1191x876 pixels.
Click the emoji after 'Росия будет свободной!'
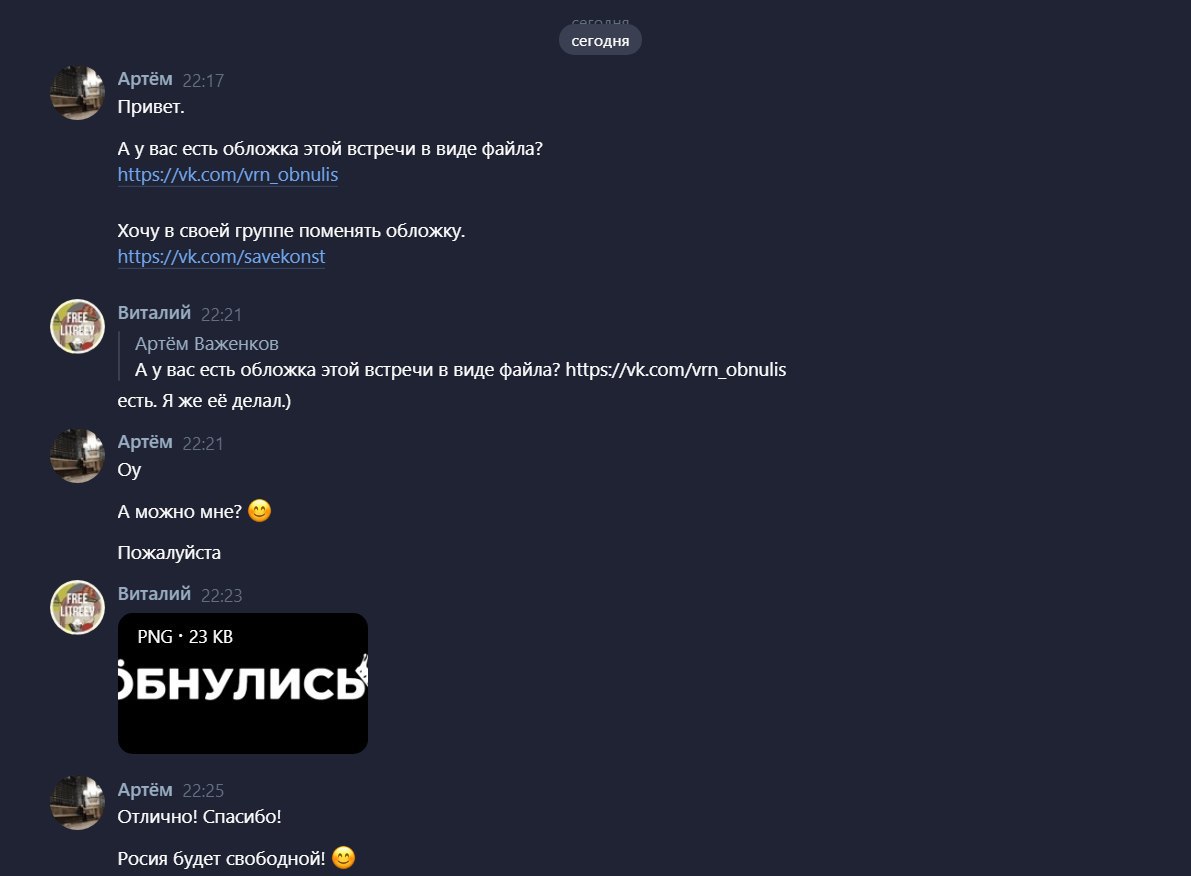(344, 858)
